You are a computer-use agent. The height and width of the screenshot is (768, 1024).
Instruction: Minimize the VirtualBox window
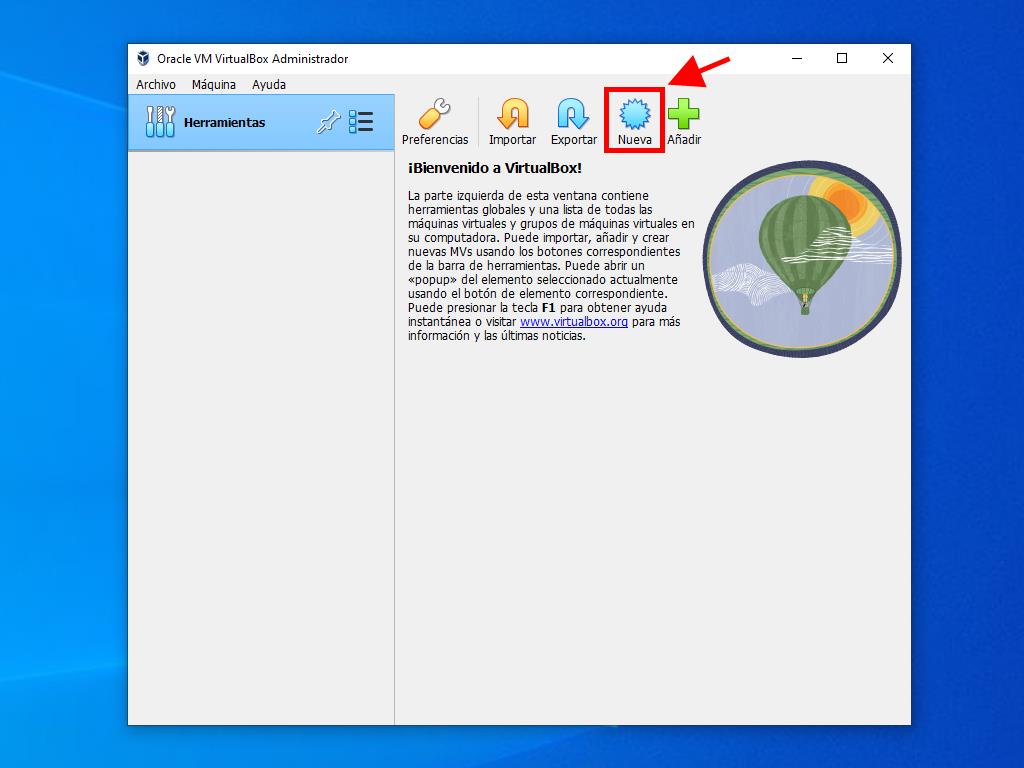click(x=796, y=59)
